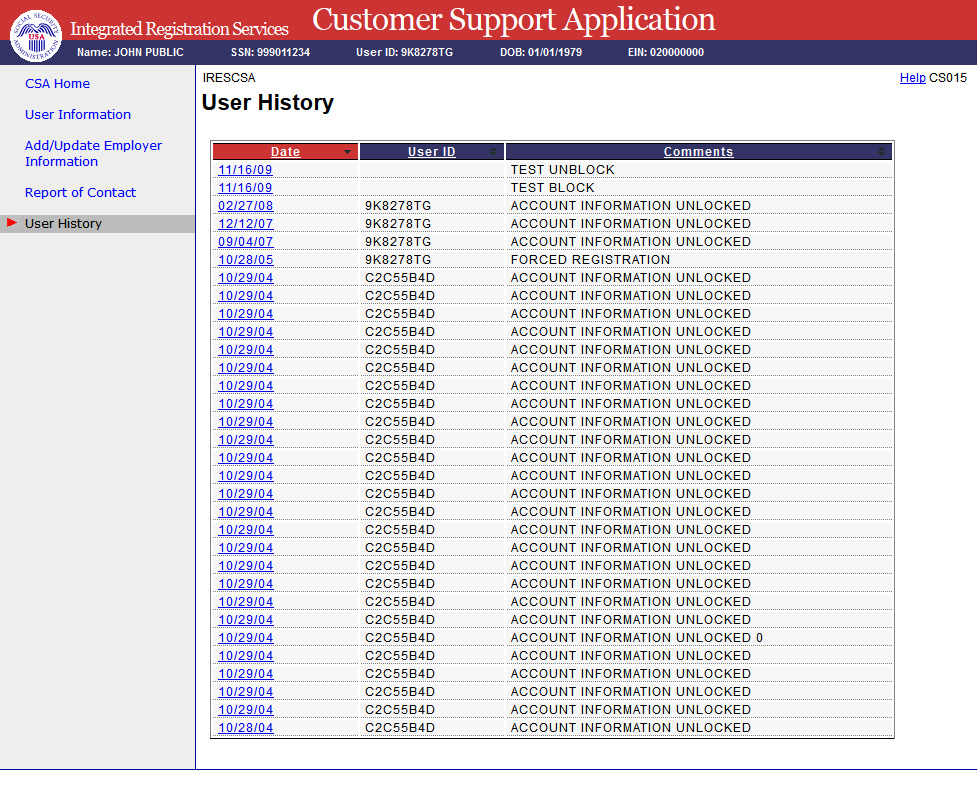Click the descending sort arrow in Date header
This screenshot has width=977, height=806.
pos(347,152)
